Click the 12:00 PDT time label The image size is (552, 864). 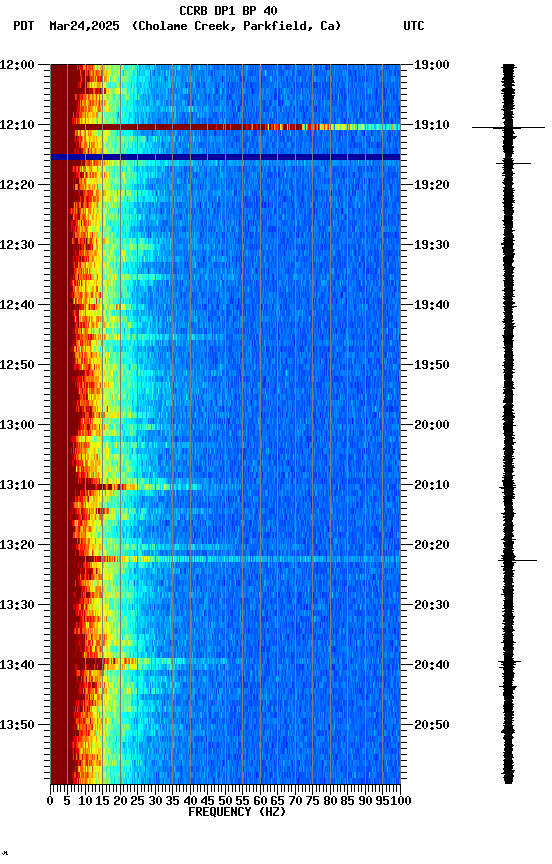tap(17, 65)
